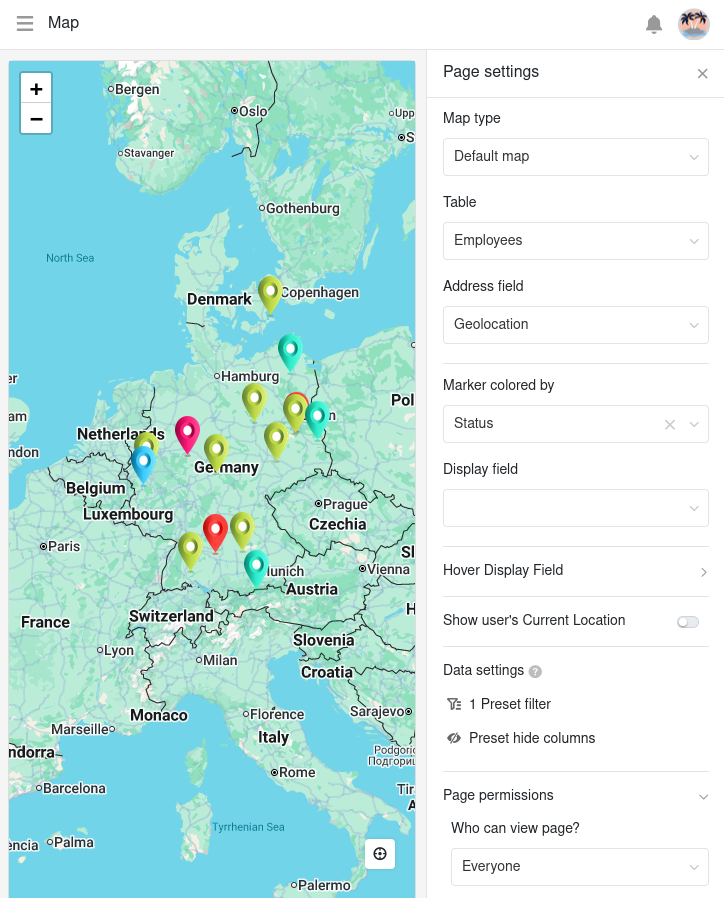The width and height of the screenshot is (724, 898).
Task: Zoom out on the map
Action: 36,119
